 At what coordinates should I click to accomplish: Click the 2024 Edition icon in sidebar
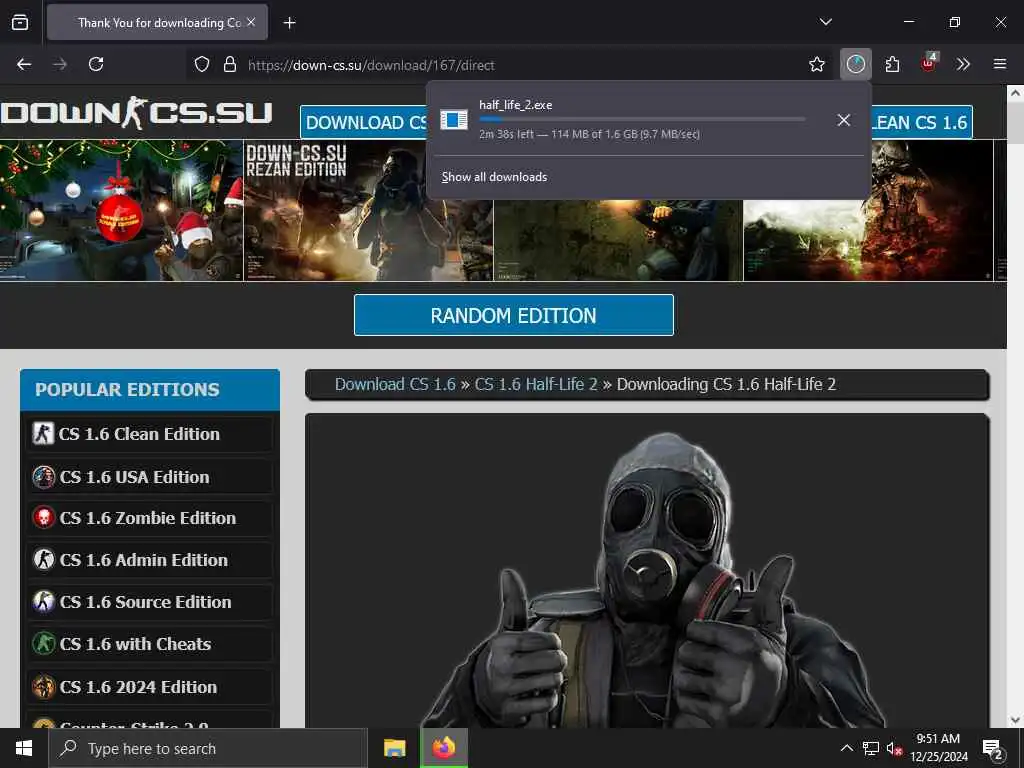44,687
